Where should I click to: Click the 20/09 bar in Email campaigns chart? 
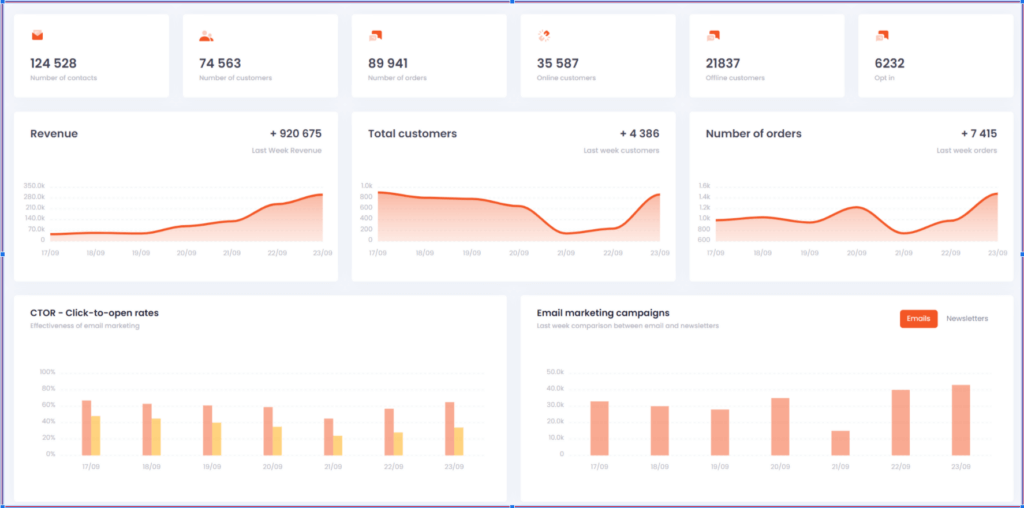(x=780, y=426)
